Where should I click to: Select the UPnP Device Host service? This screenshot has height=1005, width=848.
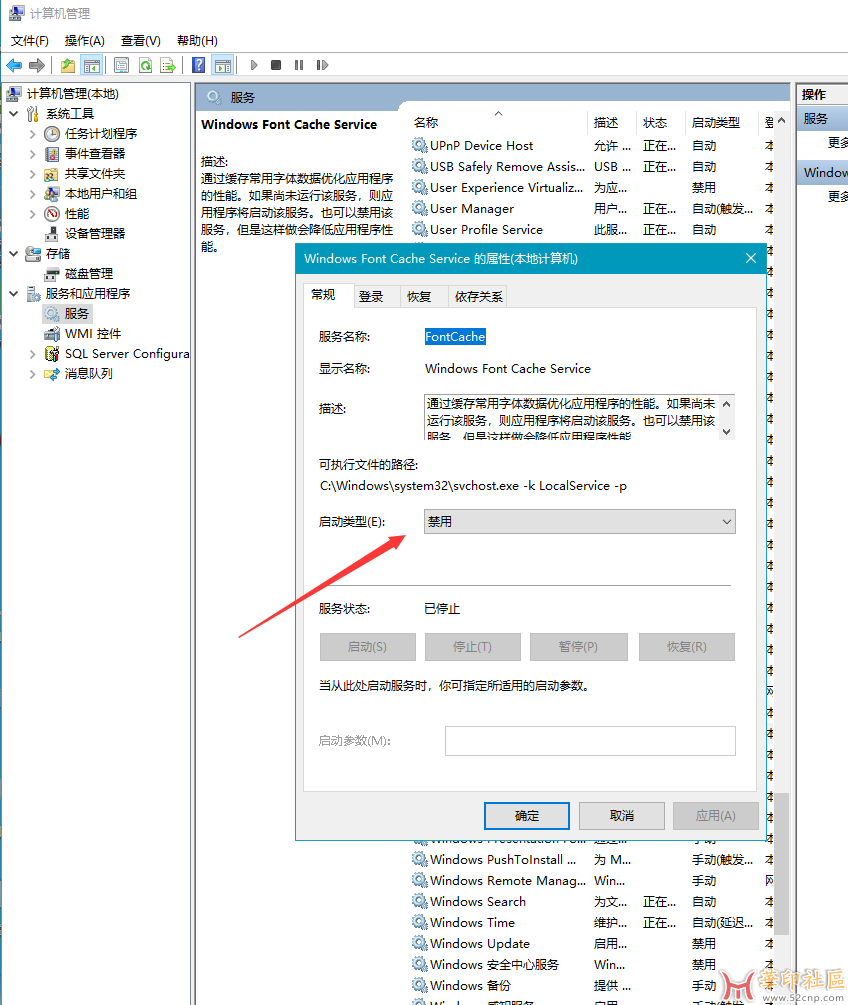(481, 145)
